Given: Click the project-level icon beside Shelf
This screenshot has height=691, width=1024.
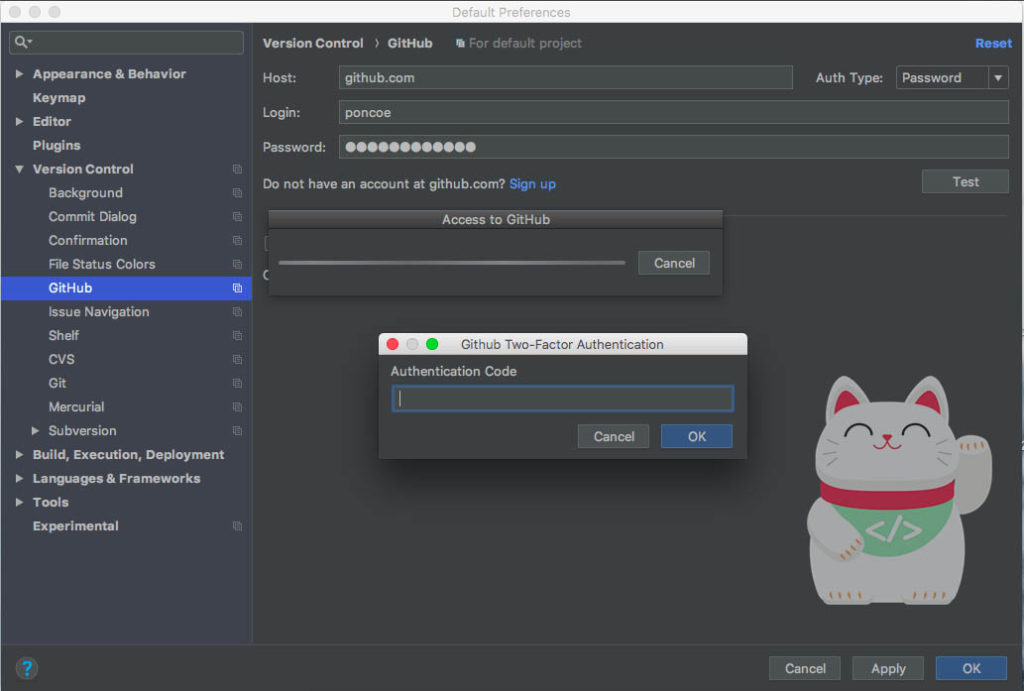Looking at the screenshot, I should click(x=237, y=336).
